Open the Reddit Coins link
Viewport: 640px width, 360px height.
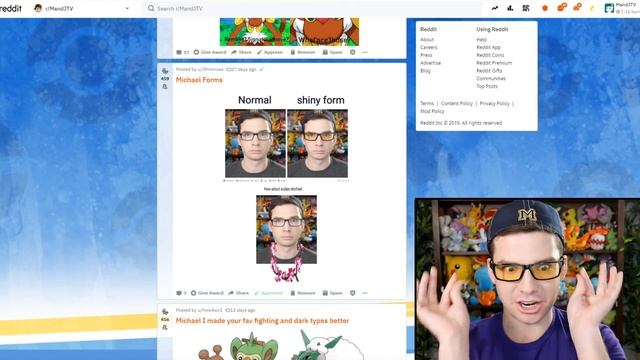(490, 55)
